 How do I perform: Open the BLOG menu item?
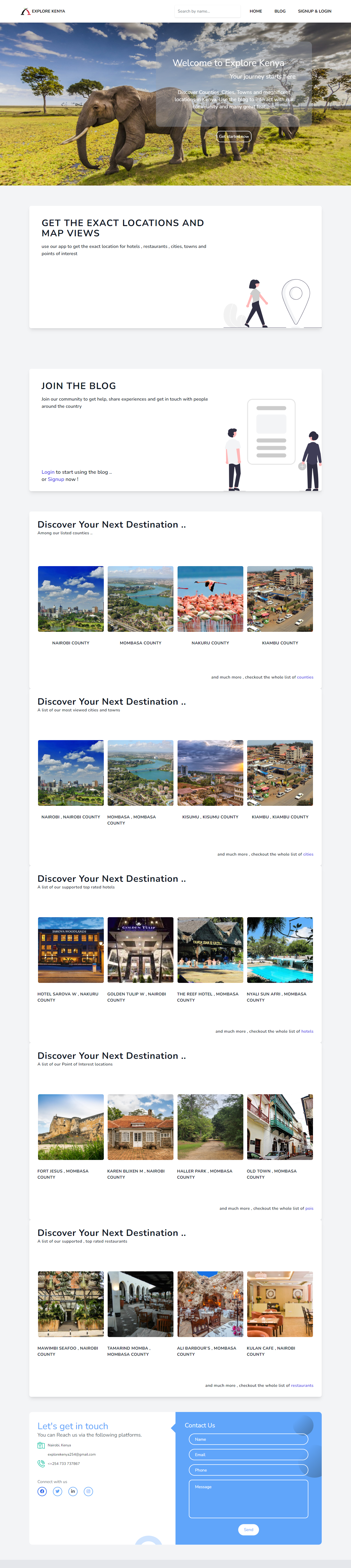click(x=280, y=11)
